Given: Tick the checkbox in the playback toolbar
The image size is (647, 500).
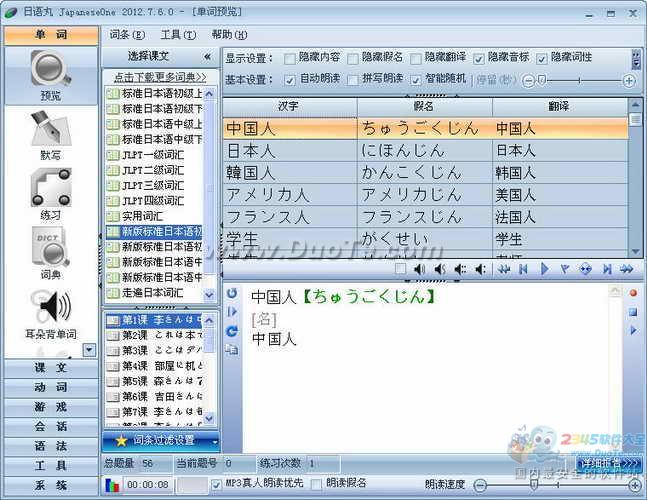Looking at the screenshot, I should click(400, 269).
